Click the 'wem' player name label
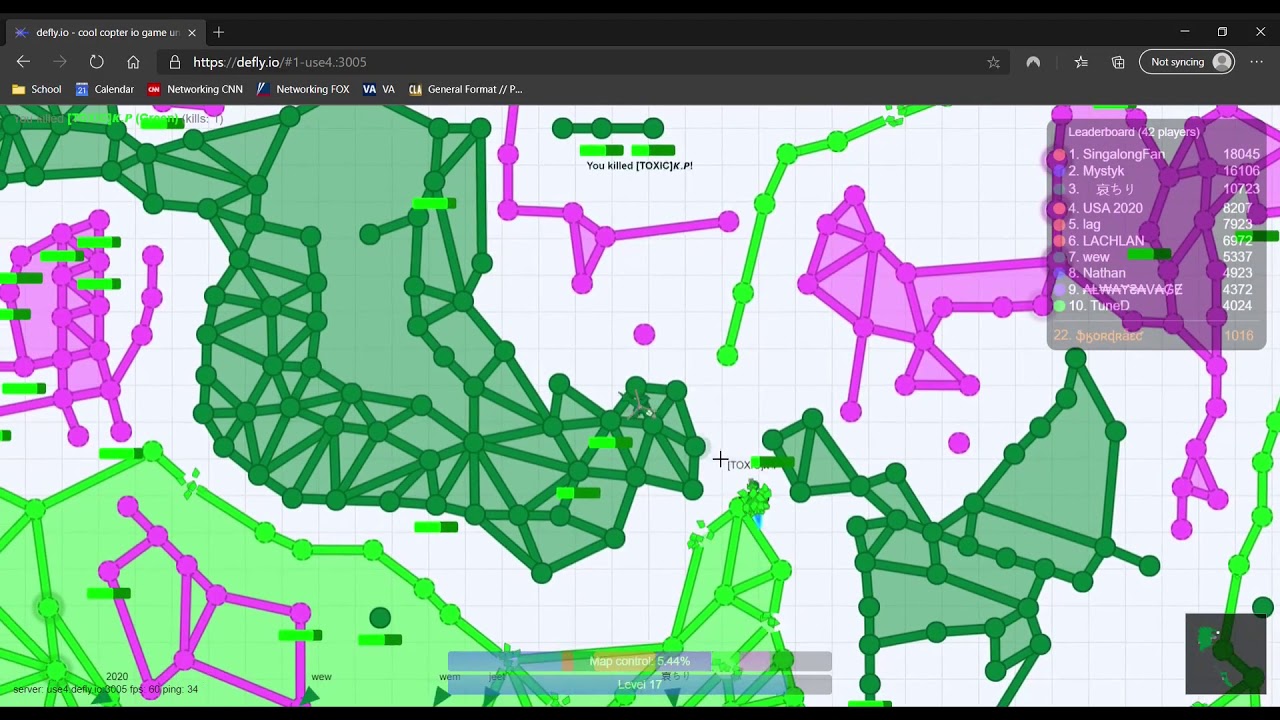Viewport: 1280px width, 720px height. 450,677
